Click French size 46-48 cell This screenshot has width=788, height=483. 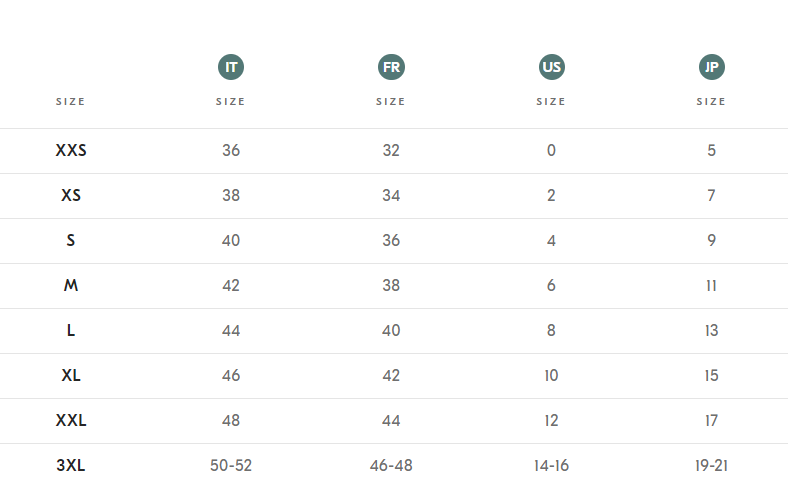point(391,466)
